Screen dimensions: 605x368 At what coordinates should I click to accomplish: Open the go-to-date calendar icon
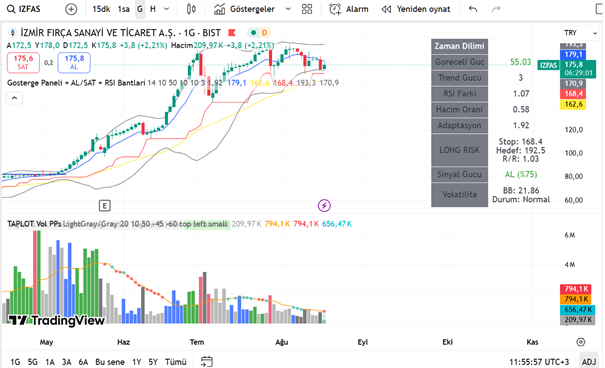pyautogui.click(x=207, y=361)
